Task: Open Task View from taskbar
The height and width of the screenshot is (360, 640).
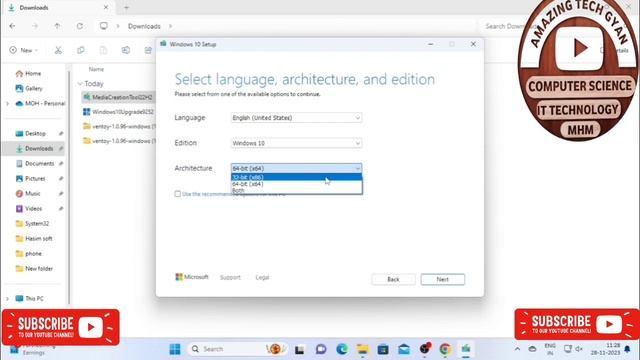Action: click(x=300, y=349)
